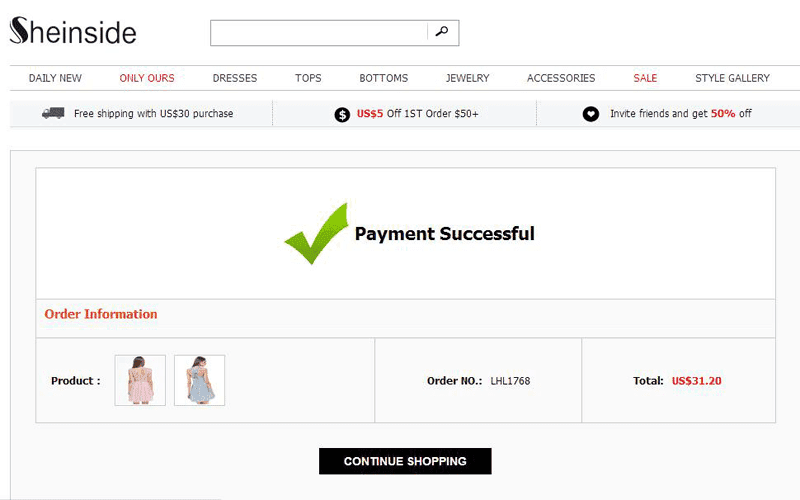The width and height of the screenshot is (800, 500).
Task: Click the dollar sign coin icon
Action: click(342, 114)
